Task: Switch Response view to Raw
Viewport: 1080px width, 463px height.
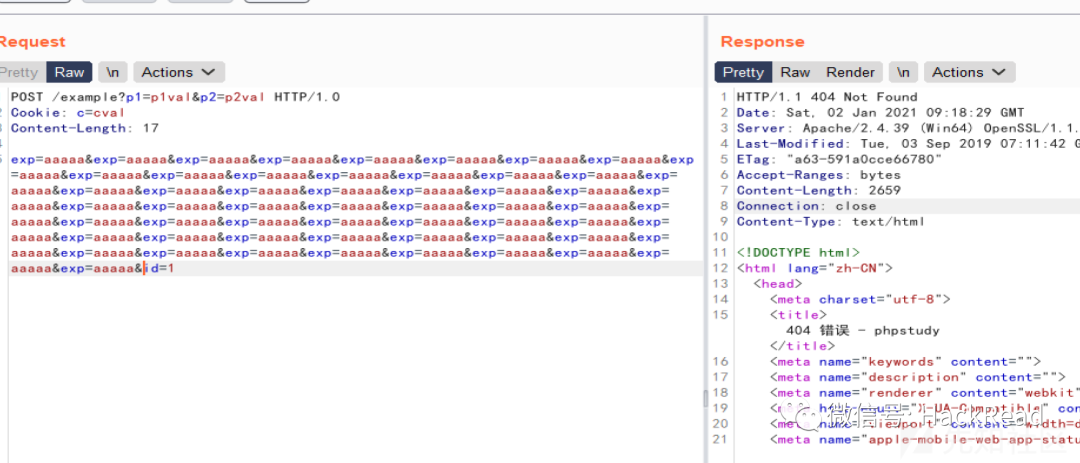Action: [x=795, y=72]
